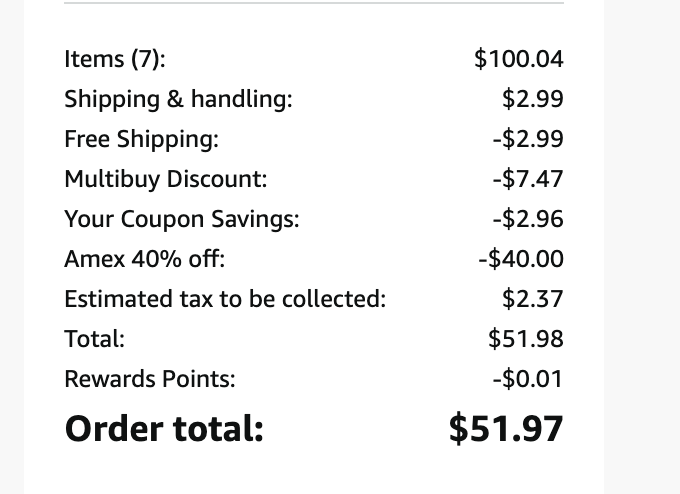680x494 pixels.
Task: Click the -$2.96 coupon savings amount
Action: pos(528,219)
